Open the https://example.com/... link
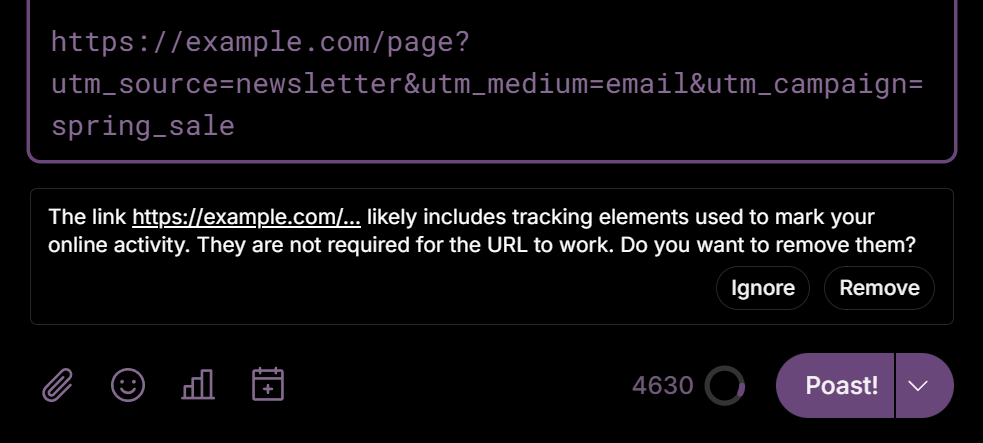The image size is (983, 443). coord(246,217)
